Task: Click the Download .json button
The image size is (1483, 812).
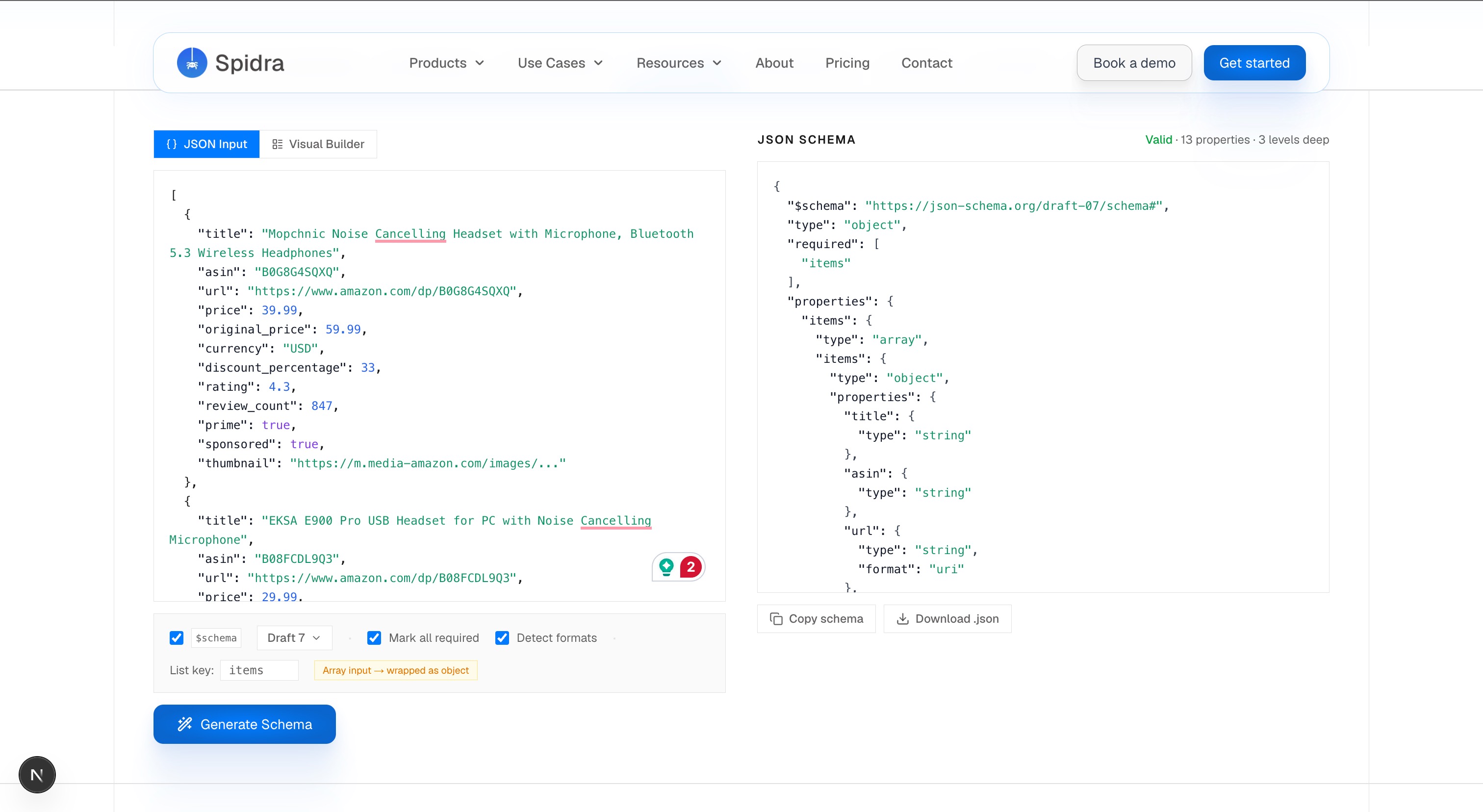Action: pos(947,619)
